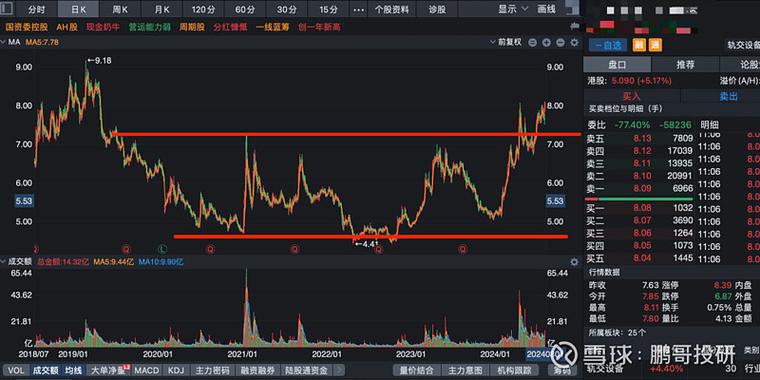Viewport: 760px width, 380px height.
Task: Toggle the 融资融券 indicator
Action: tap(257, 370)
